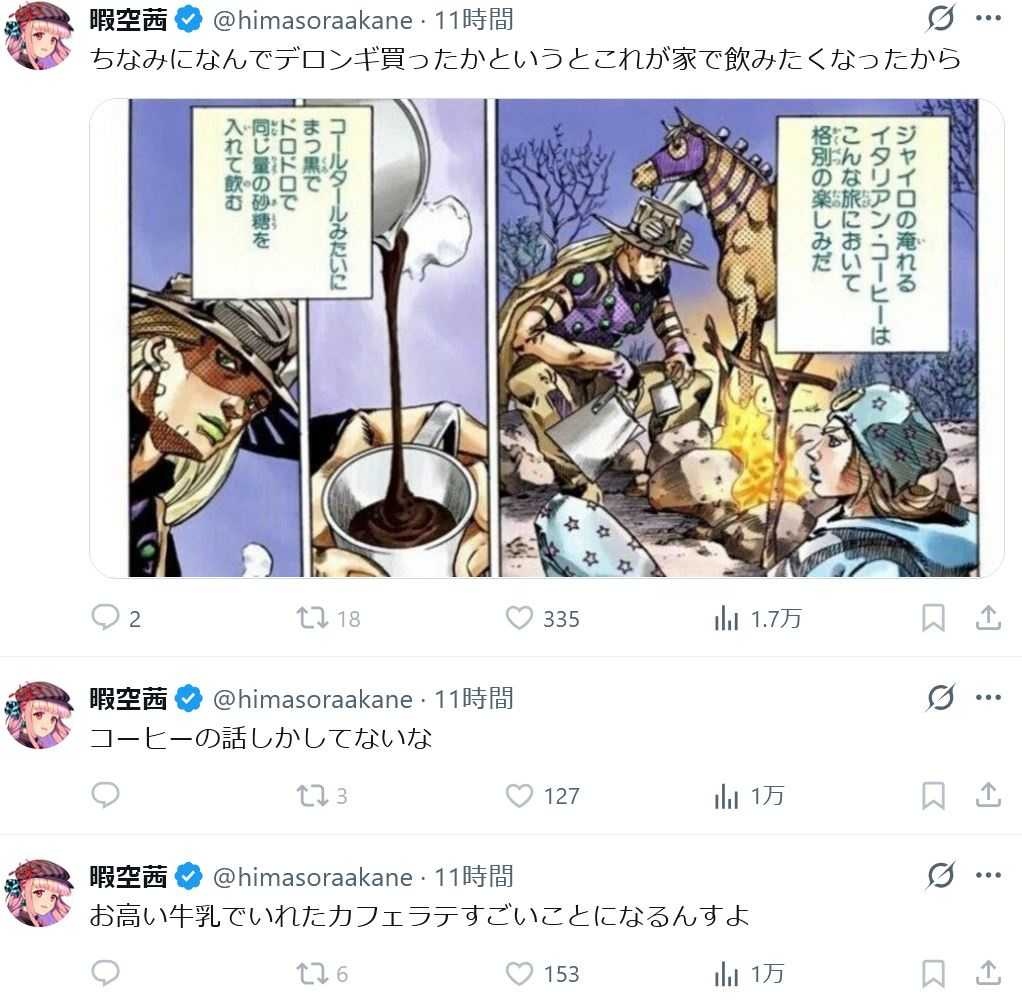Share the カフェラテ tweet
This screenshot has height=1004, width=1022.
coord(988,973)
